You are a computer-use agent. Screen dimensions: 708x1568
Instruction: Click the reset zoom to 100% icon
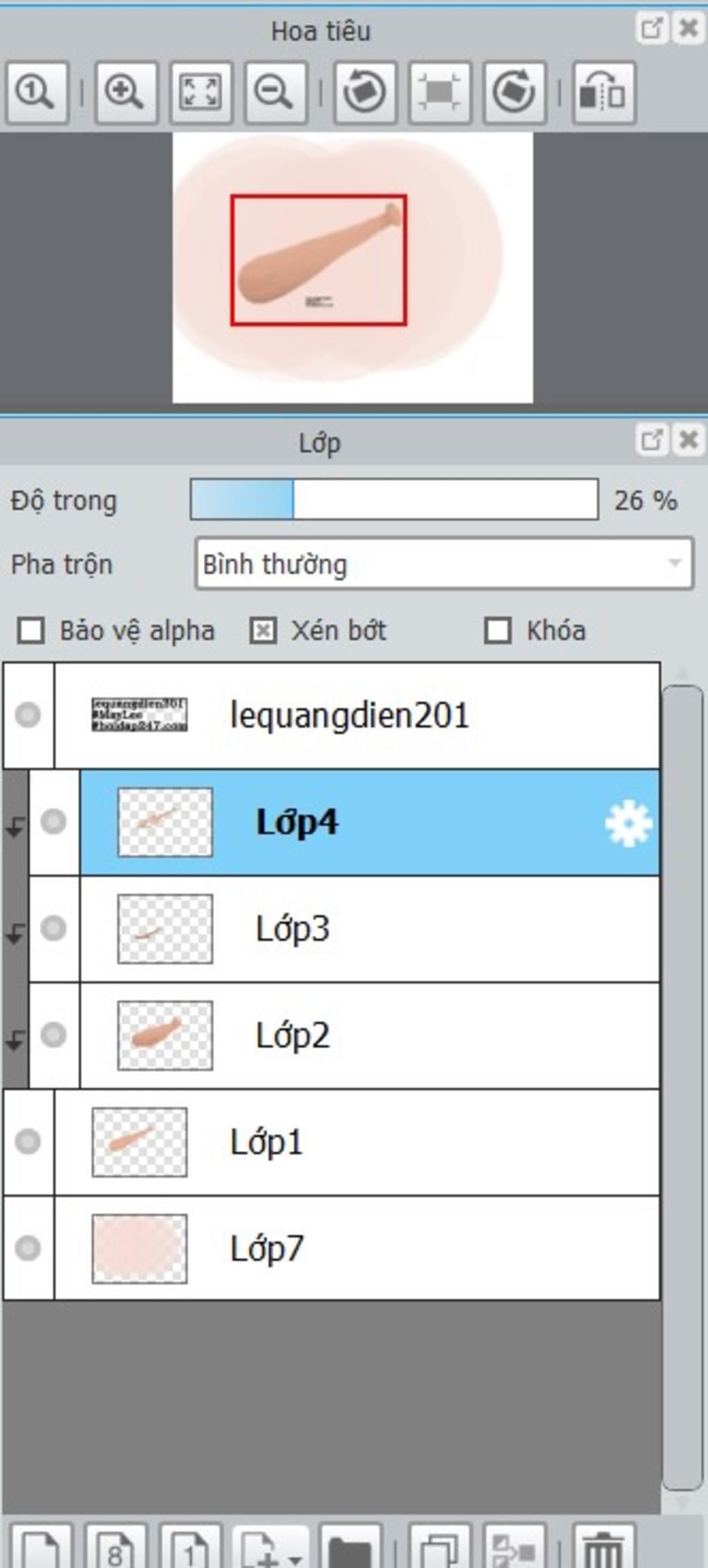coord(37,92)
